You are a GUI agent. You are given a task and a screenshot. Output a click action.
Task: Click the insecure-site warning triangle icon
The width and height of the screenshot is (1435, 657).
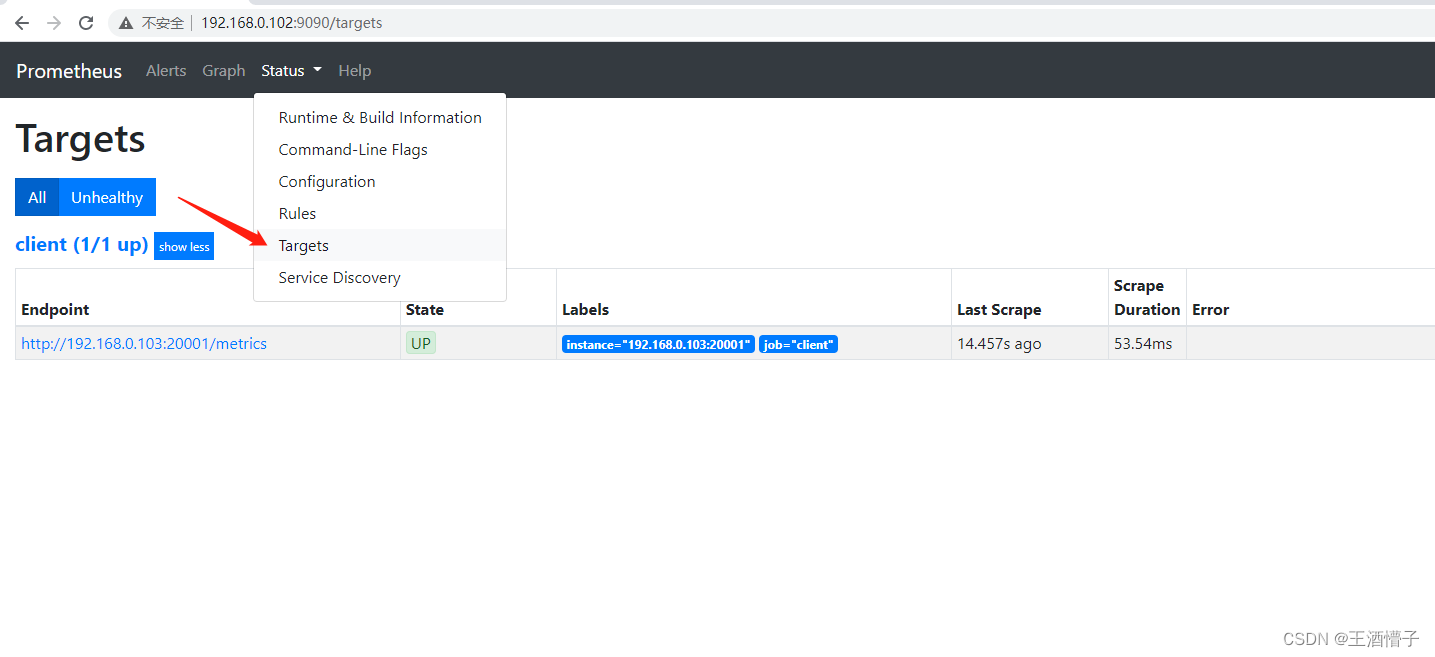[126, 22]
